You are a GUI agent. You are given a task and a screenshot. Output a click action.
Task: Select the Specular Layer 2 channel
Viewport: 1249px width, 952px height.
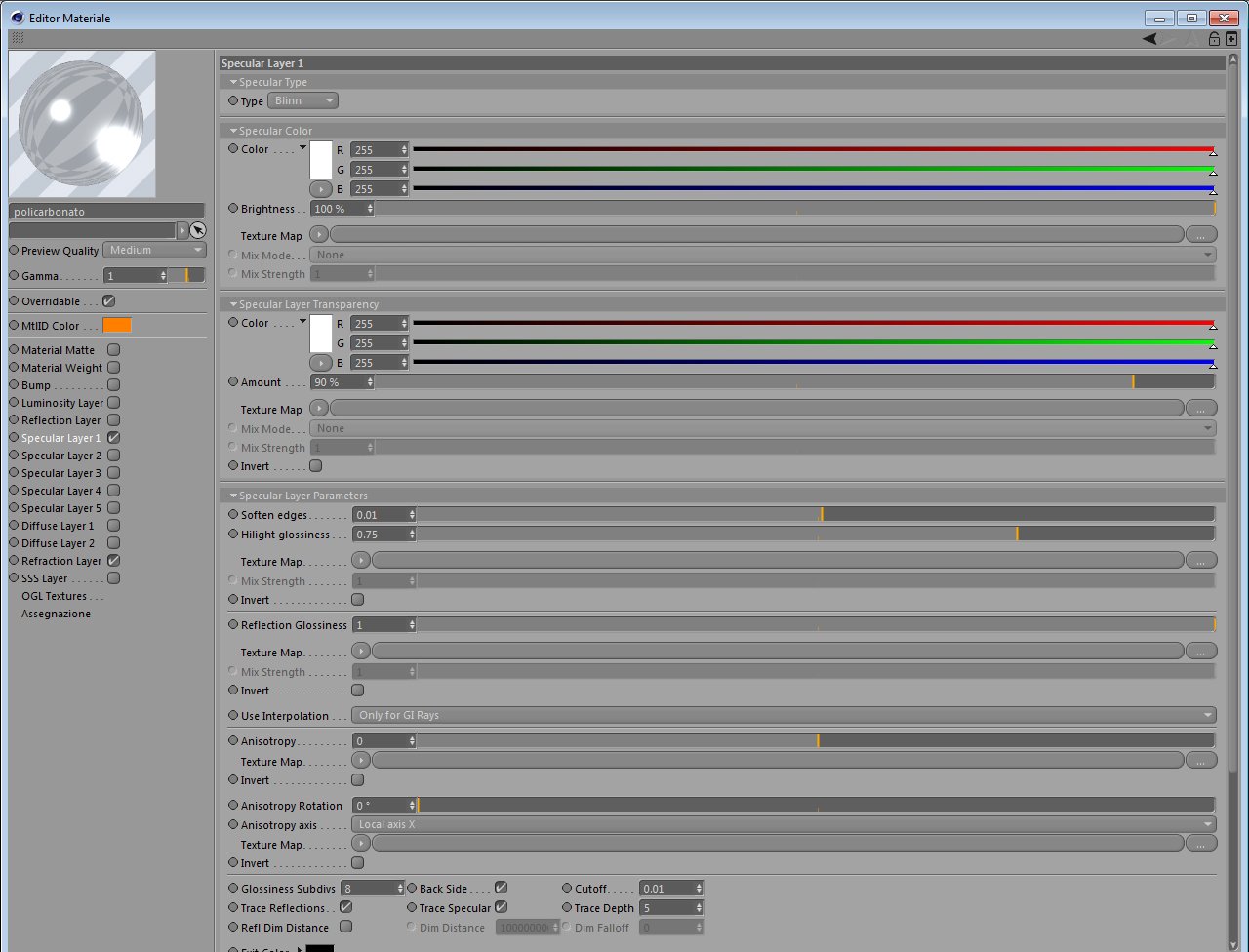[60, 456]
